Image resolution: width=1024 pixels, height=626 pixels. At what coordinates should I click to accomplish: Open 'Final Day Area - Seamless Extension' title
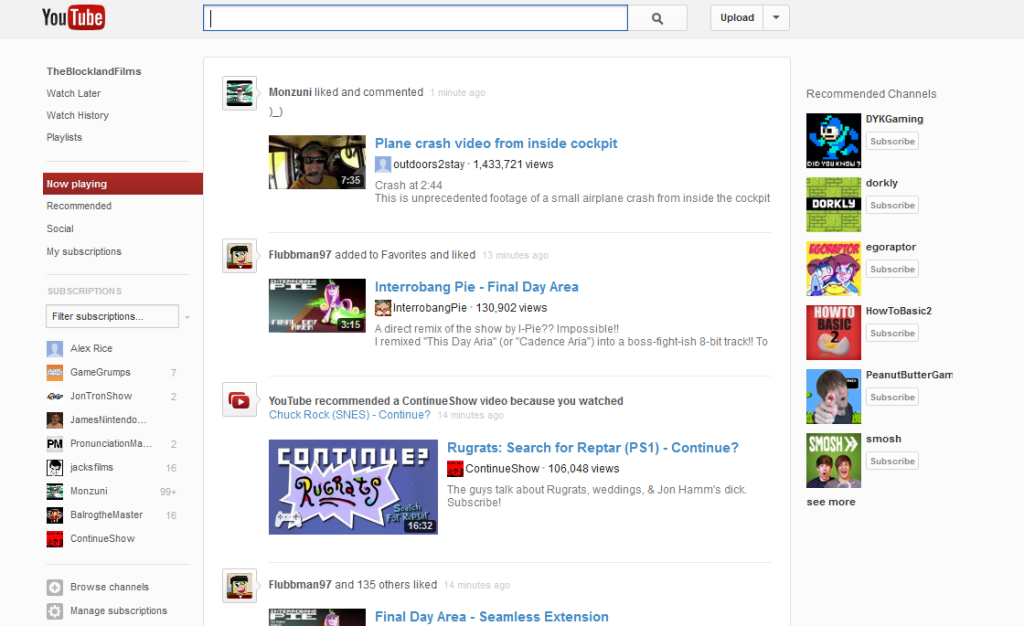coord(491,617)
